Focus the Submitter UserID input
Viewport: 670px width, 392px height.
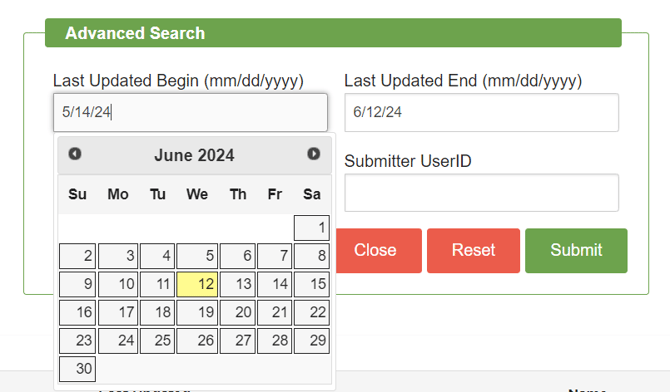pyautogui.click(x=482, y=193)
